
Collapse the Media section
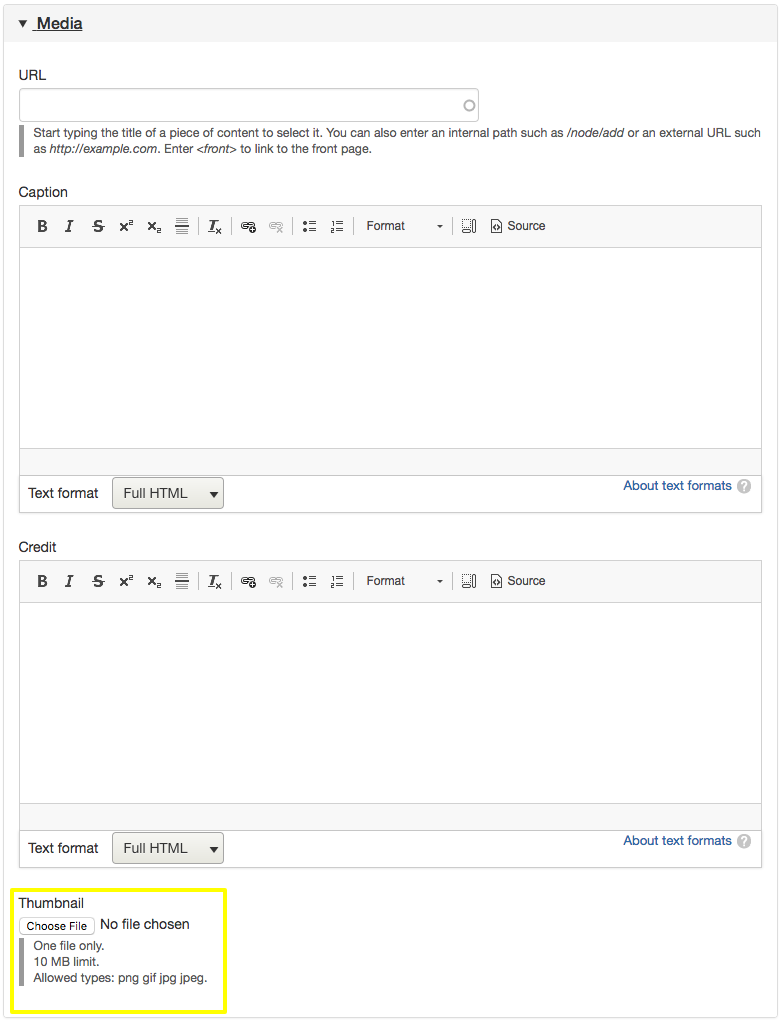(x=59, y=23)
